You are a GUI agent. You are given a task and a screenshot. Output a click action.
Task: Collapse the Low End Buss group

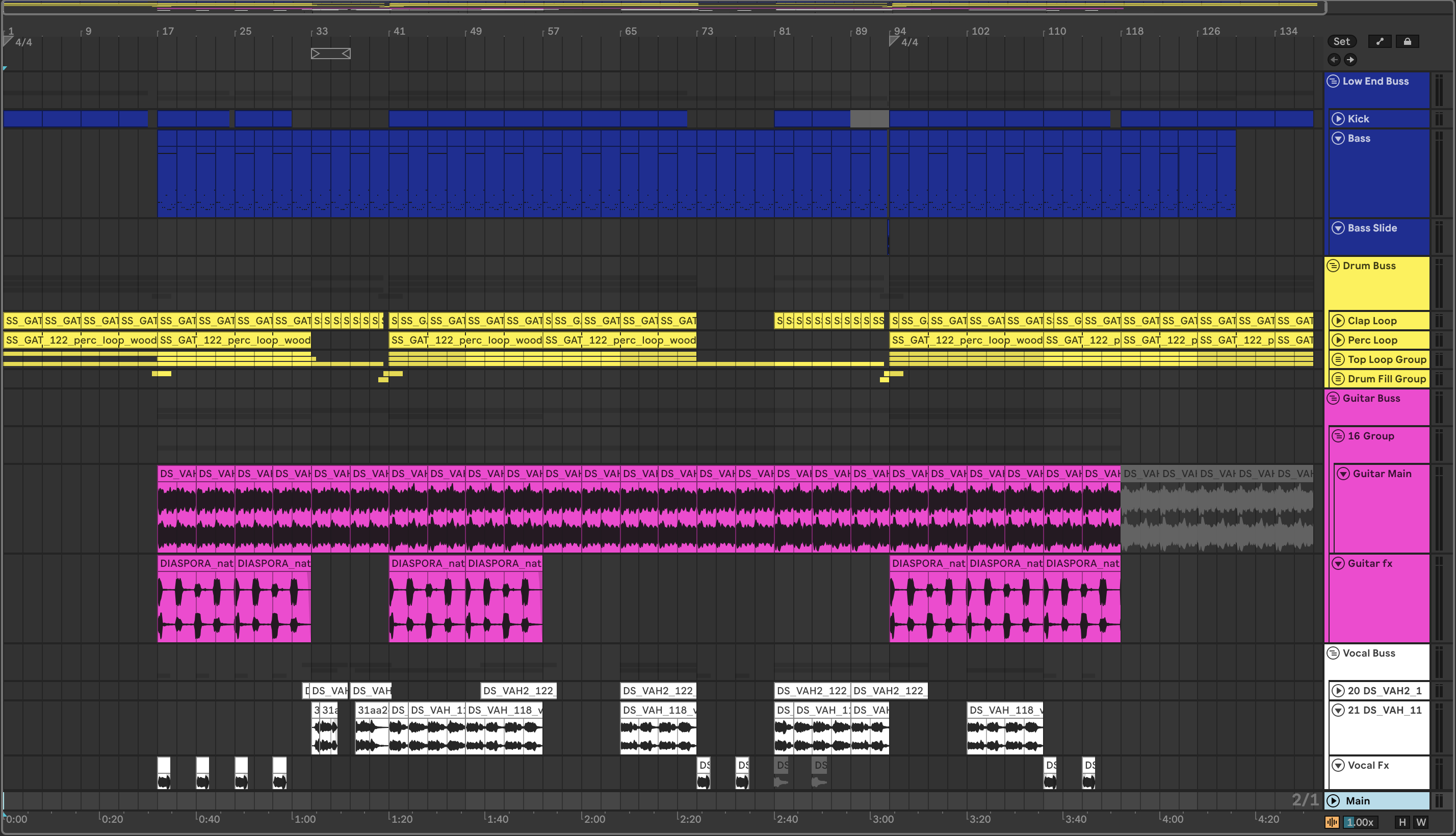tap(1333, 82)
